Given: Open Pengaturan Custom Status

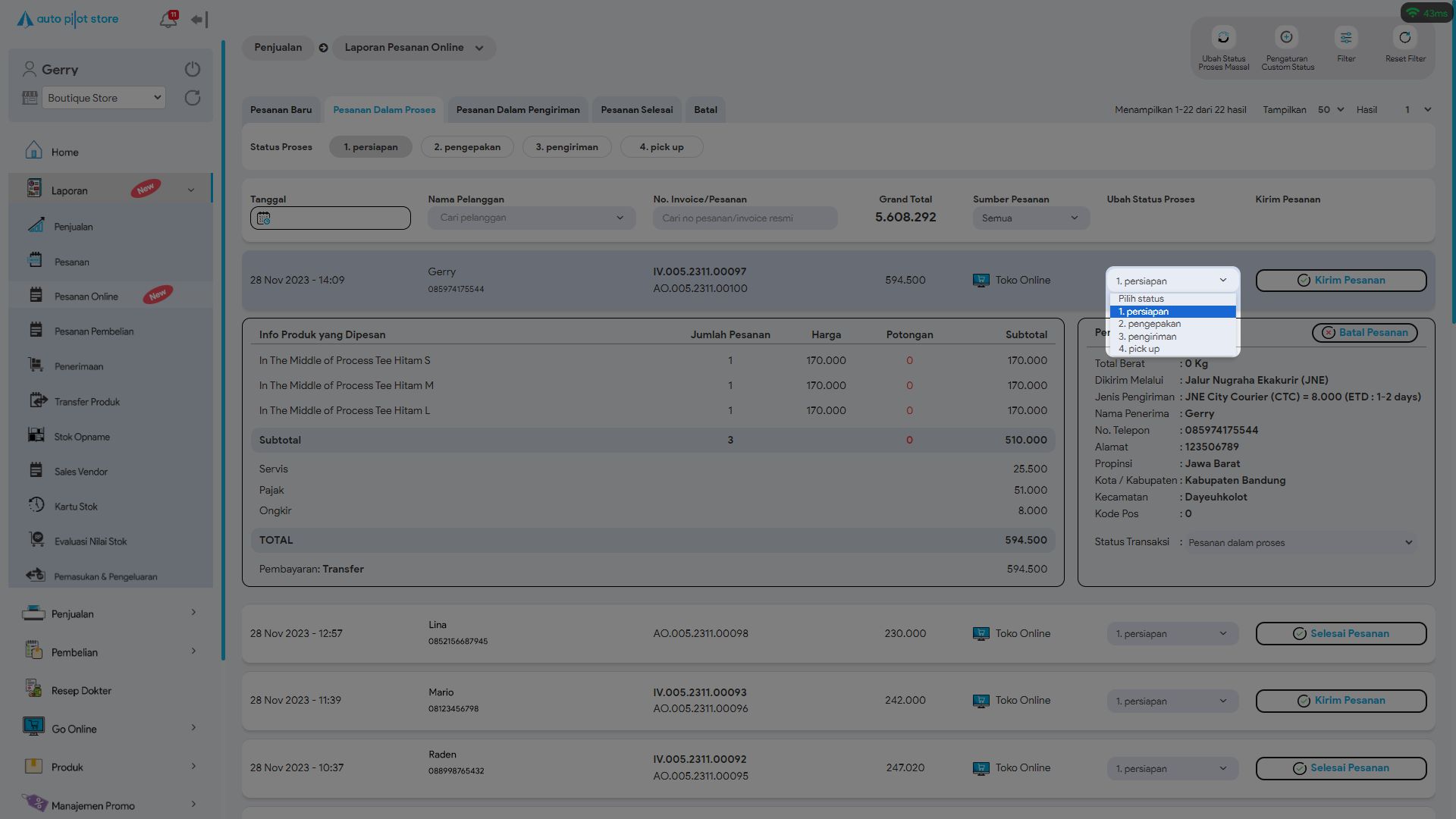Looking at the screenshot, I should (x=1287, y=38).
